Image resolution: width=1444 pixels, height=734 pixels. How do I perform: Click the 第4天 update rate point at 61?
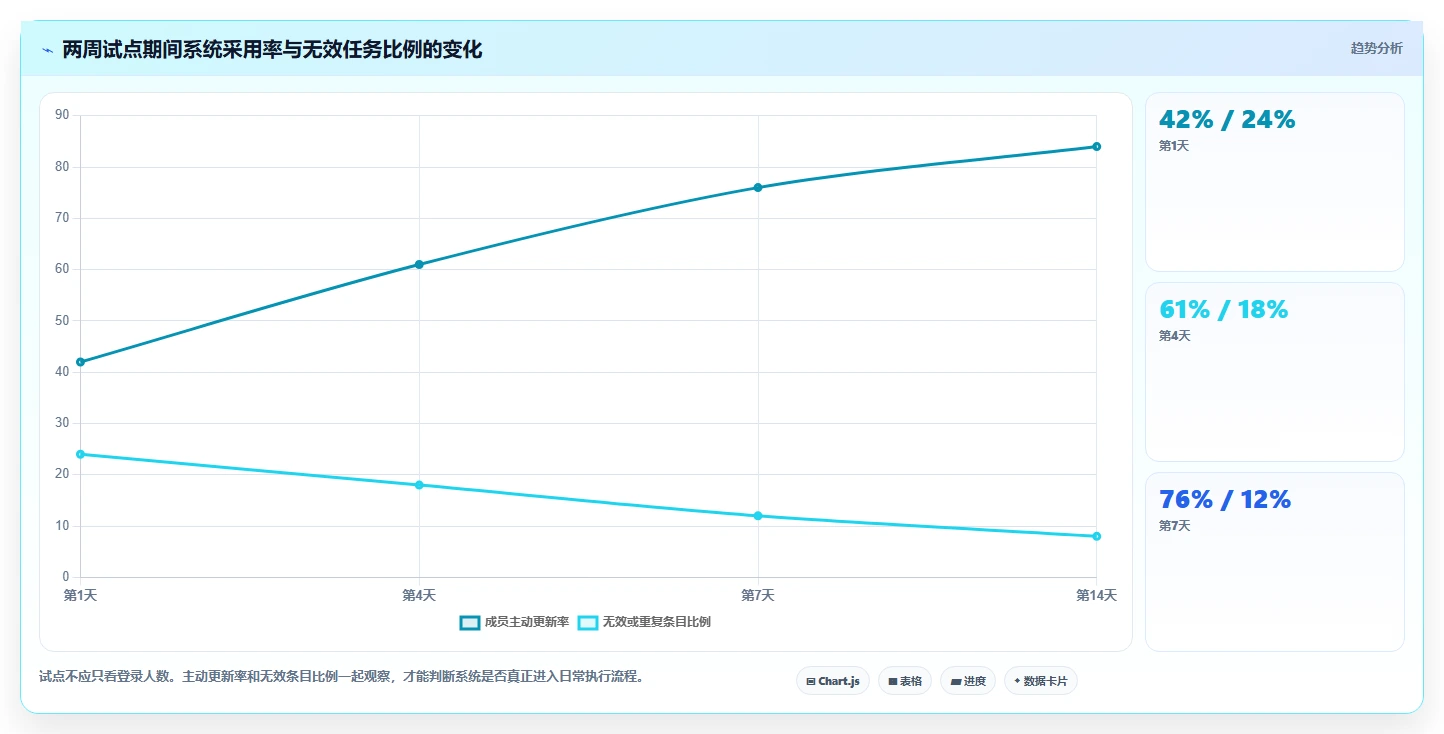(x=419, y=264)
